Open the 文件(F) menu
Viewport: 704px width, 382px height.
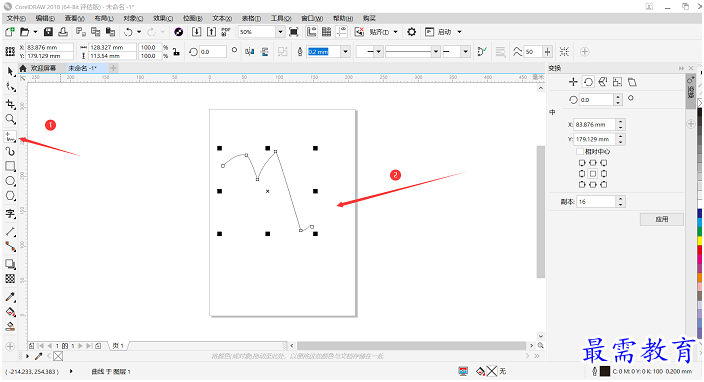click(x=16, y=18)
